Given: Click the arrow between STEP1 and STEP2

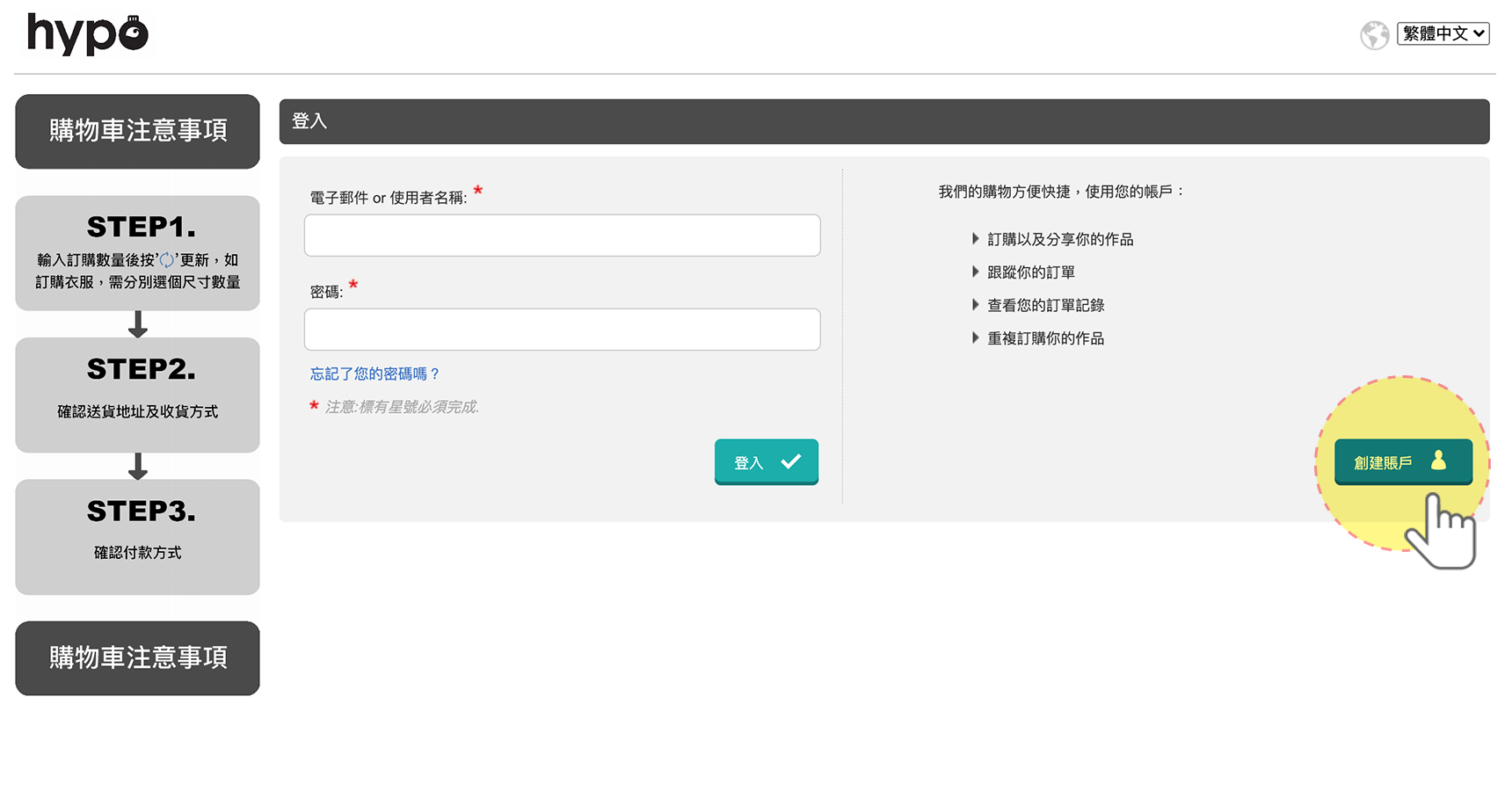Looking at the screenshot, I should click(x=137, y=324).
